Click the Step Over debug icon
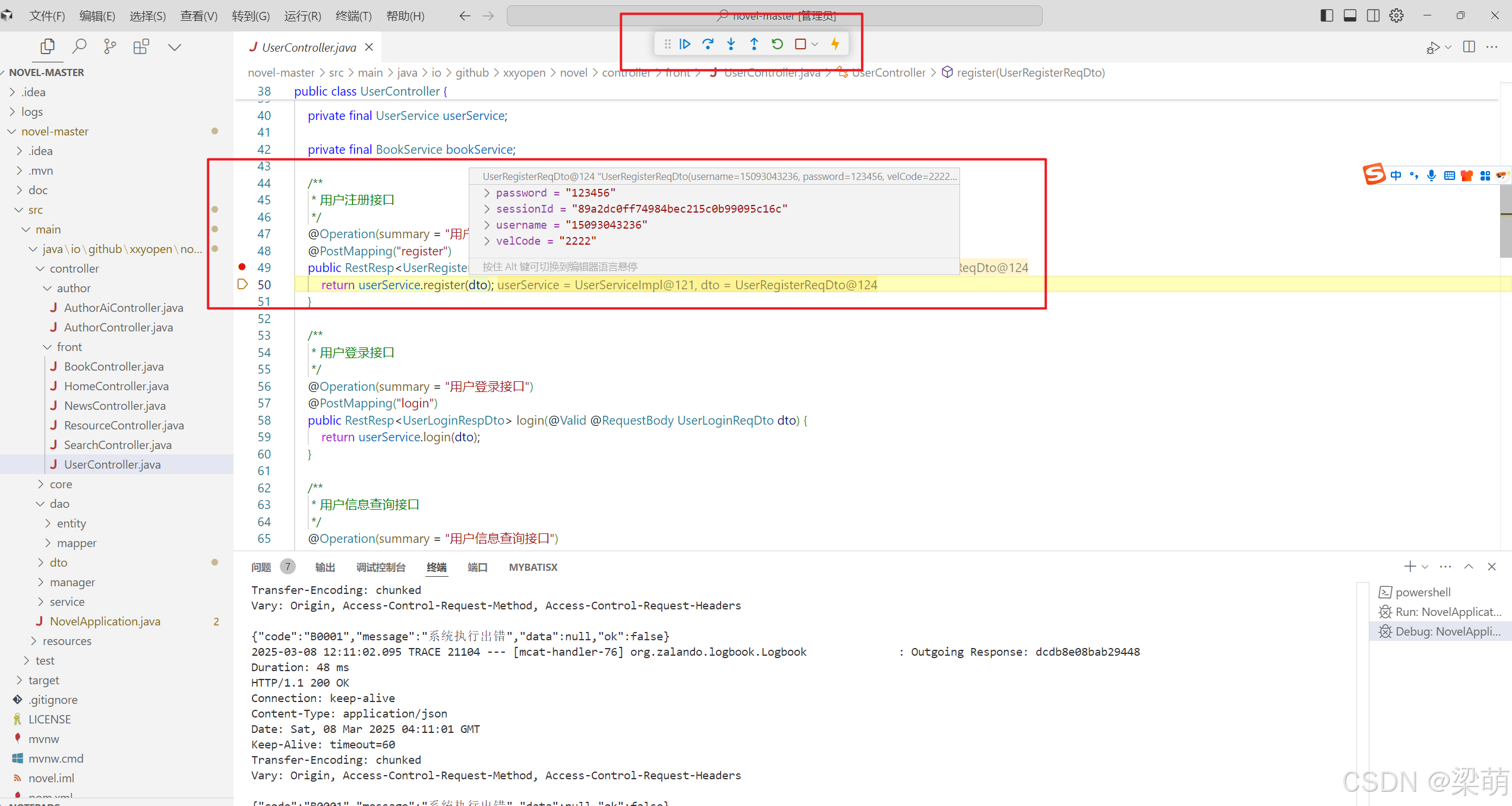The width and height of the screenshot is (1512, 806). (x=708, y=44)
